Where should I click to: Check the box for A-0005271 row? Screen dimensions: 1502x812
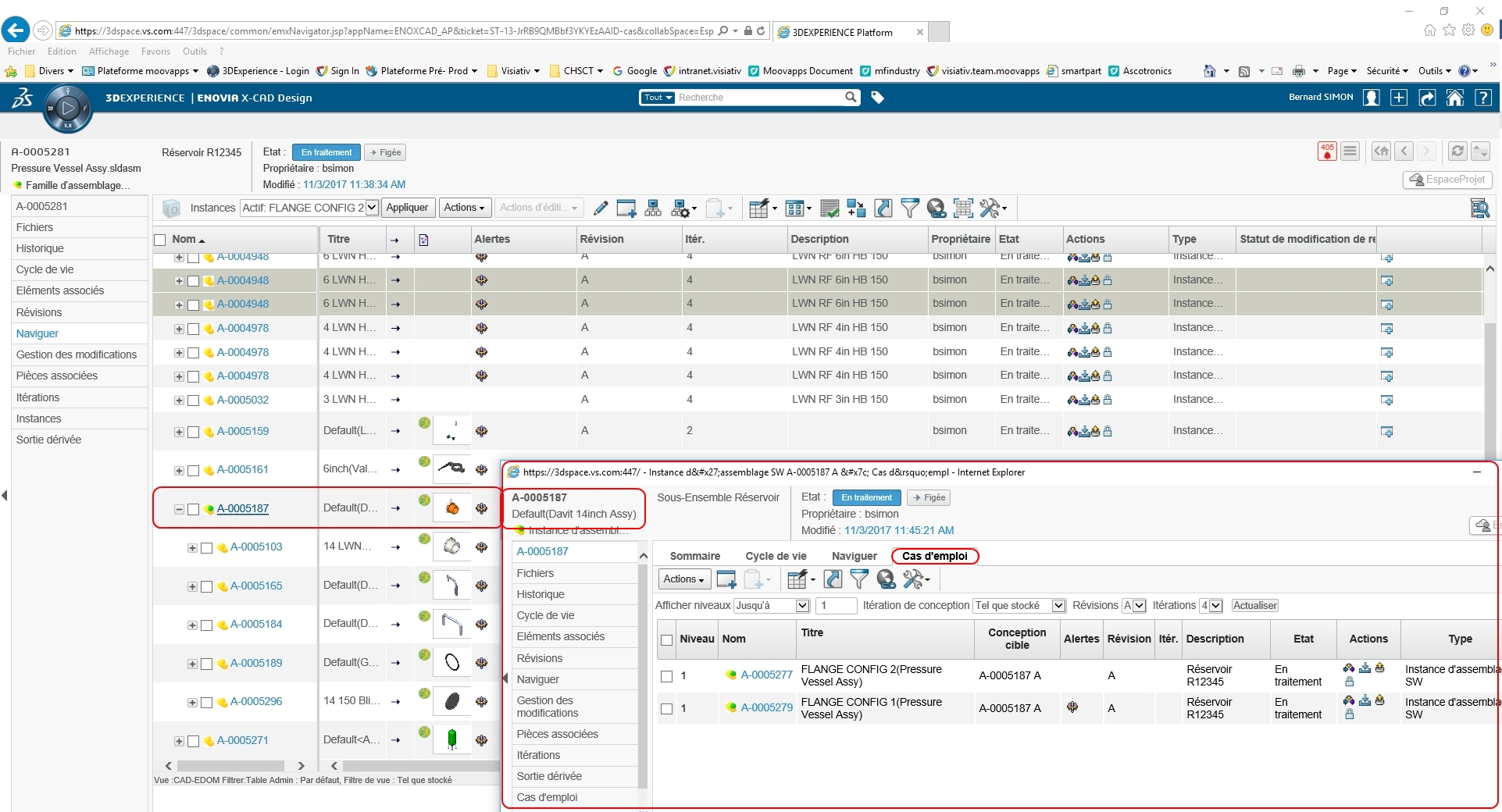194,741
